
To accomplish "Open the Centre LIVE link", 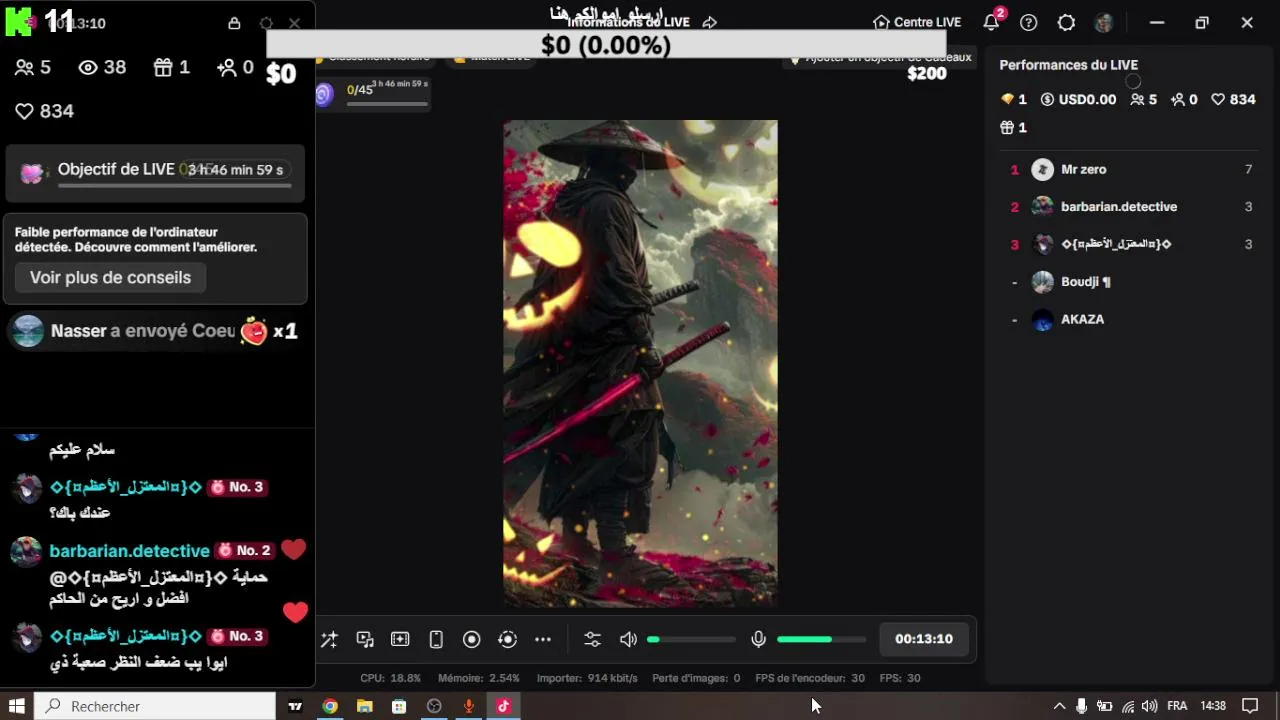I will coord(917,22).
